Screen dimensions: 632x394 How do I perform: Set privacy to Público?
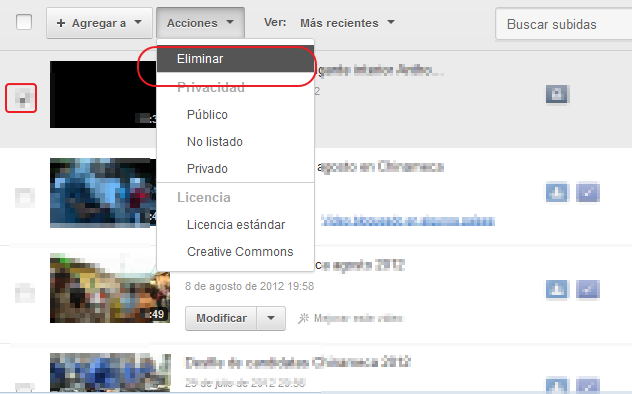point(207,115)
